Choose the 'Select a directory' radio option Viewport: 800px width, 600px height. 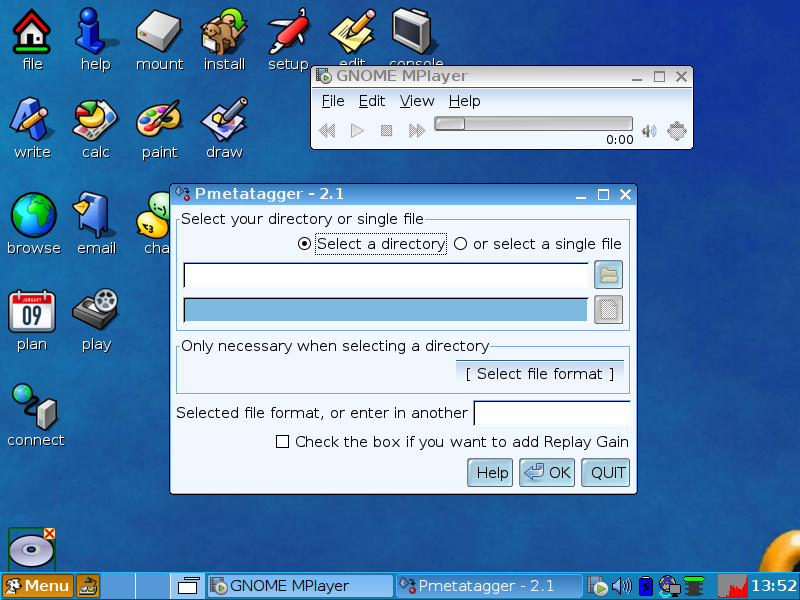click(304, 244)
